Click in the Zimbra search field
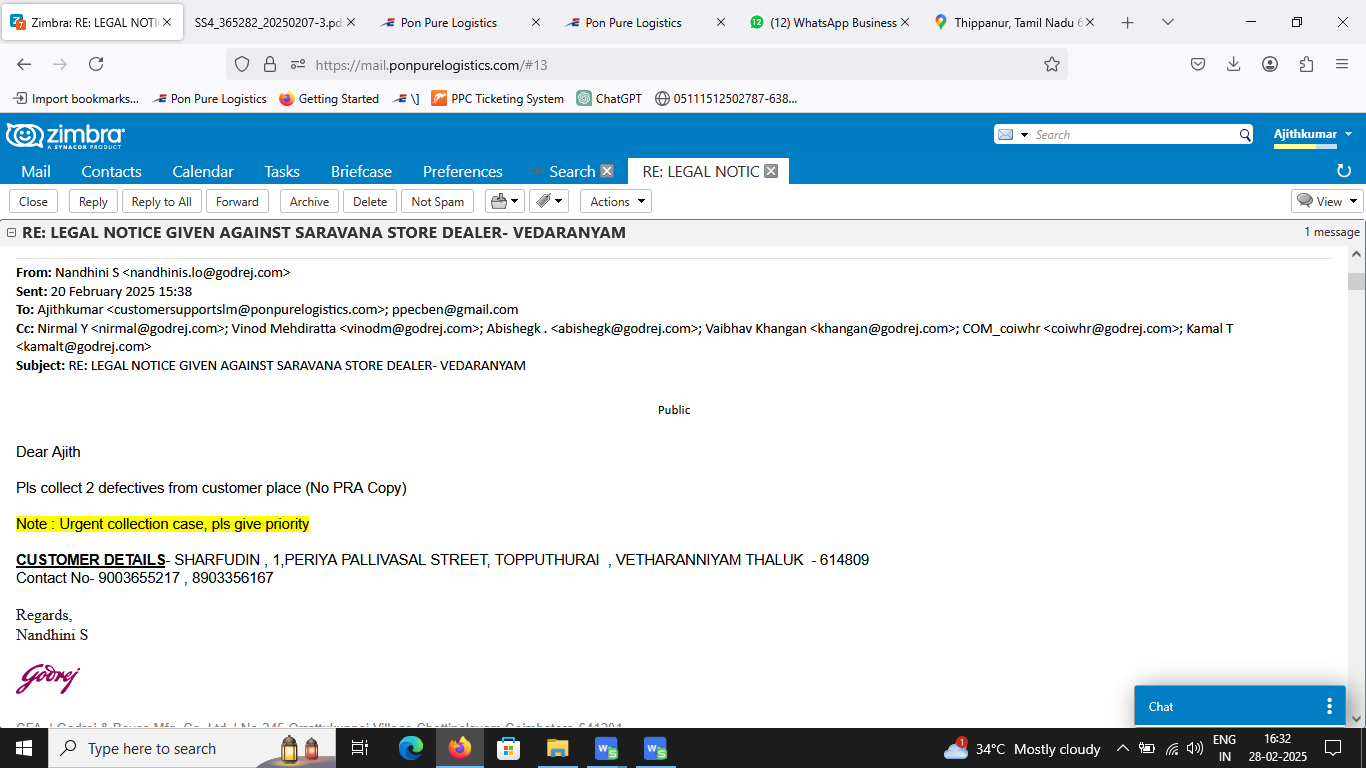The width and height of the screenshot is (1366, 768). coord(1133,135)
